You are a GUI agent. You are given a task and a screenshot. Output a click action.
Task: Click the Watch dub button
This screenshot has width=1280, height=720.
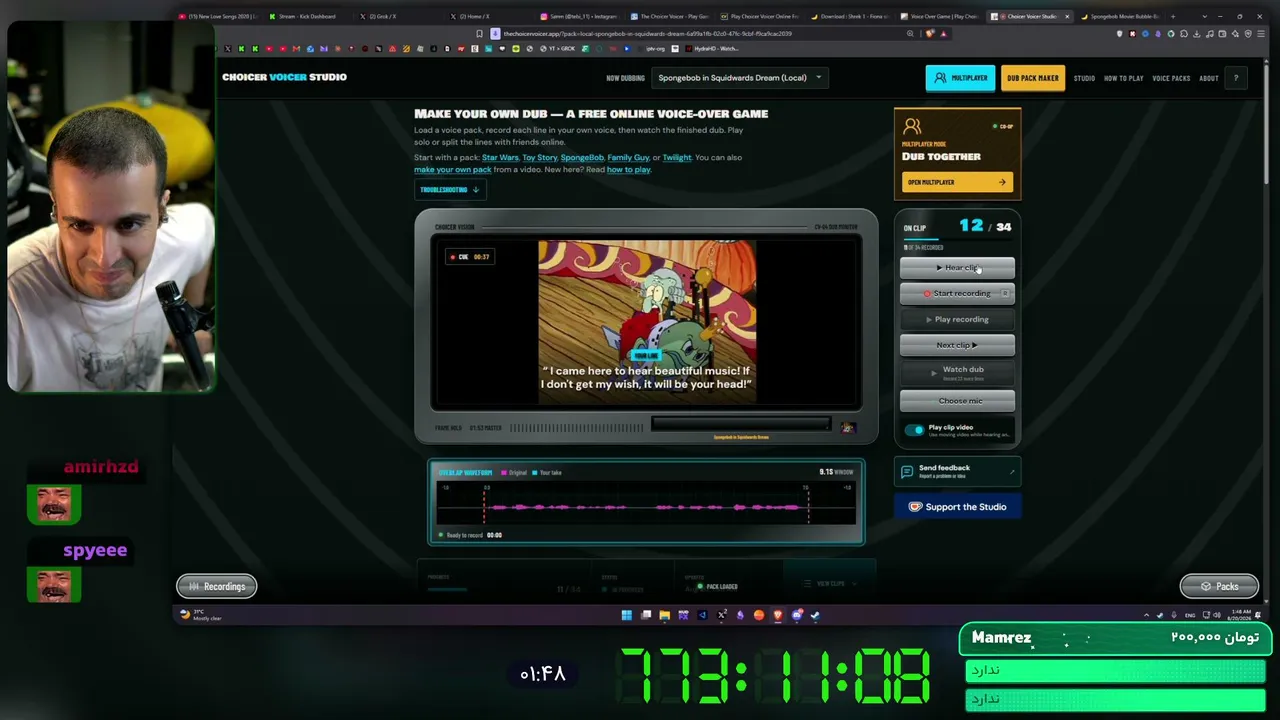point(957,372)
